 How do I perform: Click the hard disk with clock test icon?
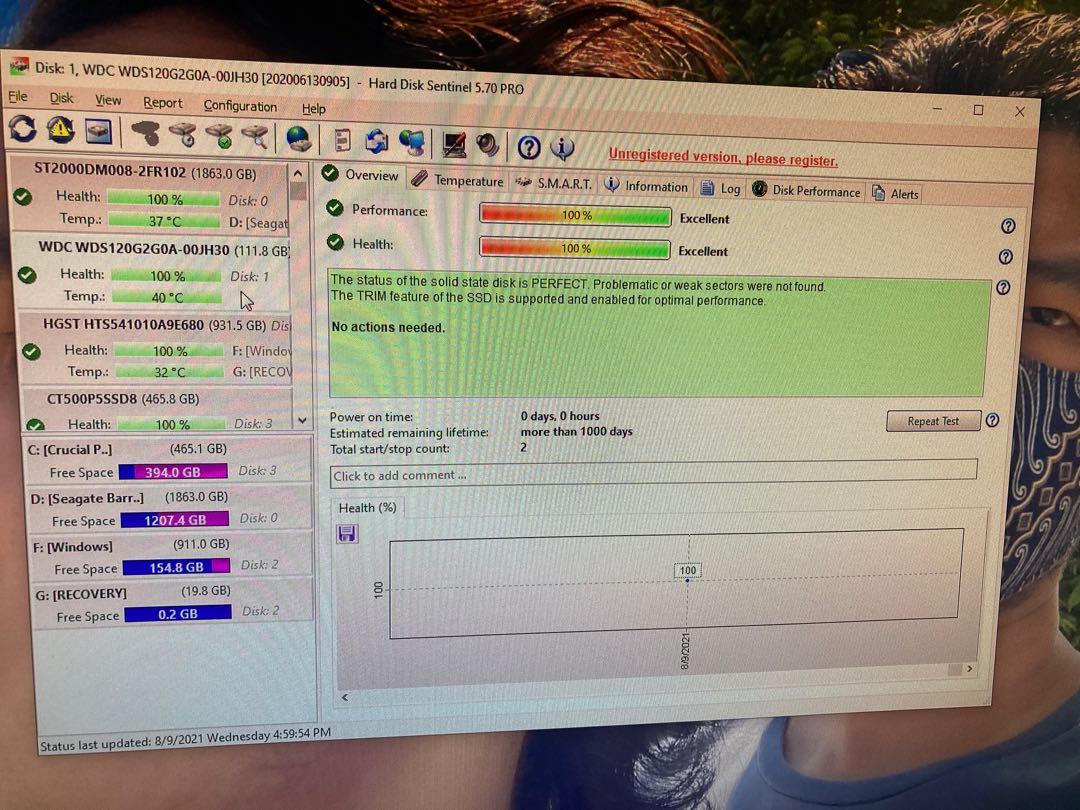click(184, 134)
